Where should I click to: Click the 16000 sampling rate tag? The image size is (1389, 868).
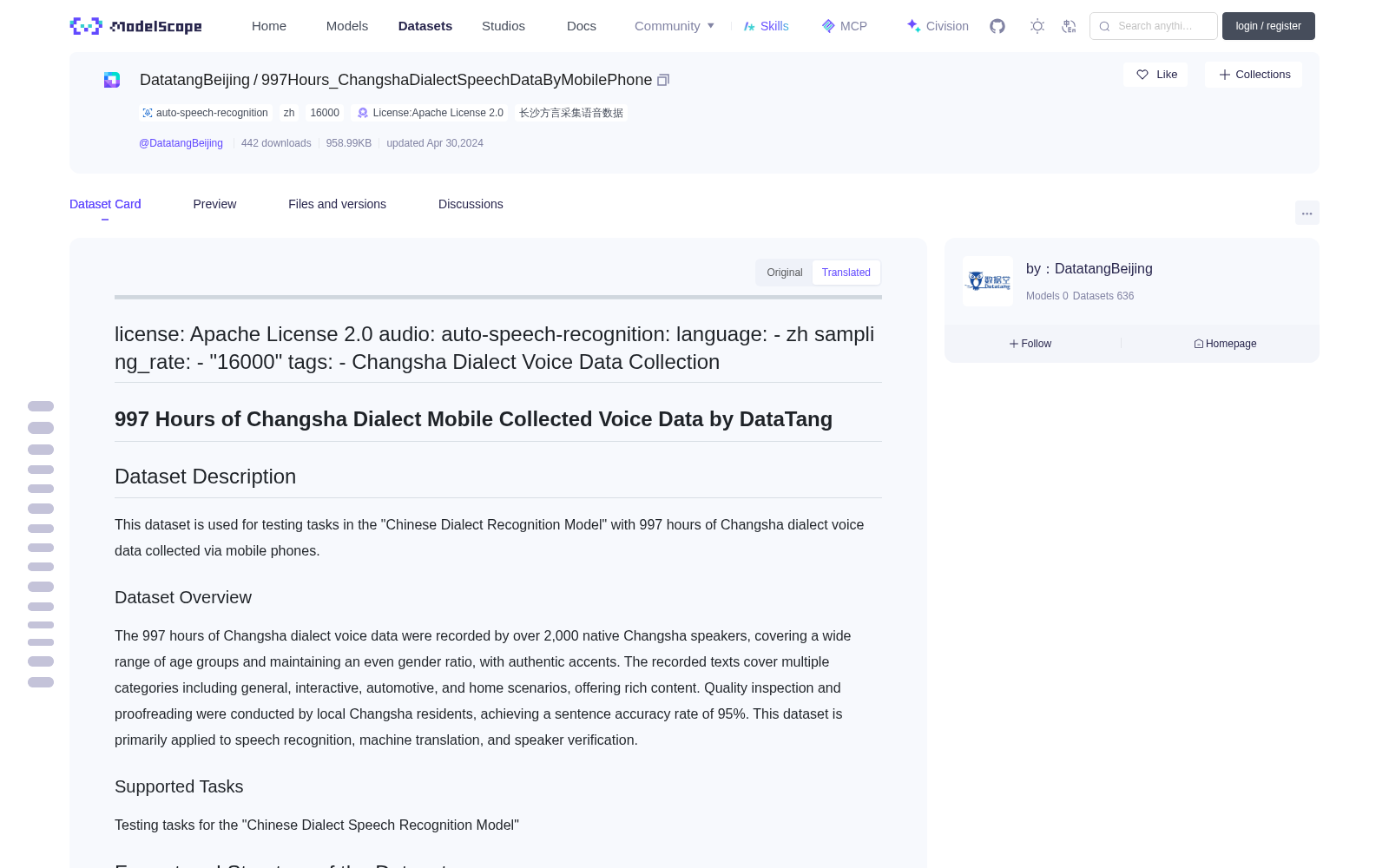pos(325,113)
